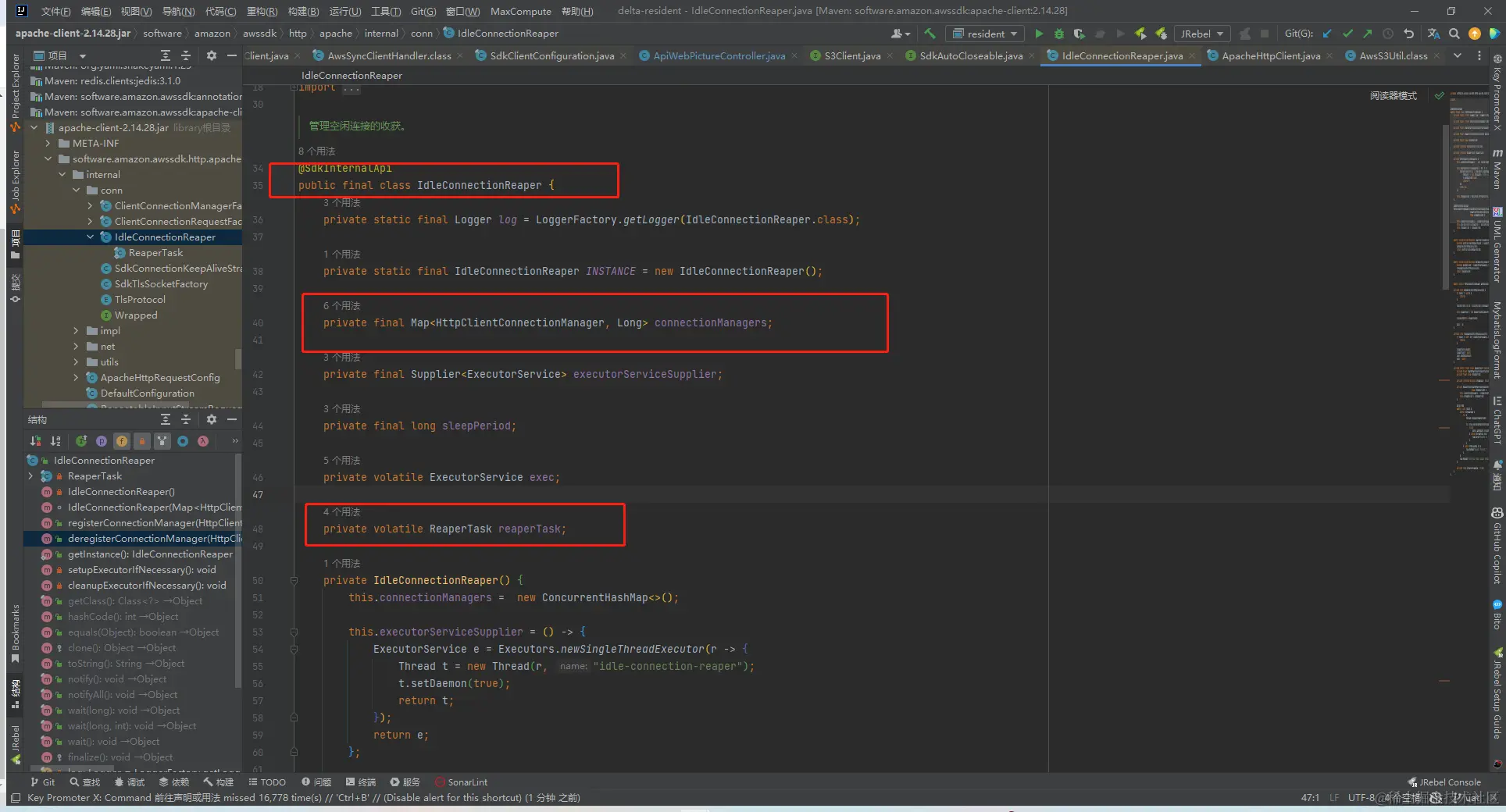Open the 重构(R) menu
Viewport: 1506px width, 812px height.
(x=262, y=11)
